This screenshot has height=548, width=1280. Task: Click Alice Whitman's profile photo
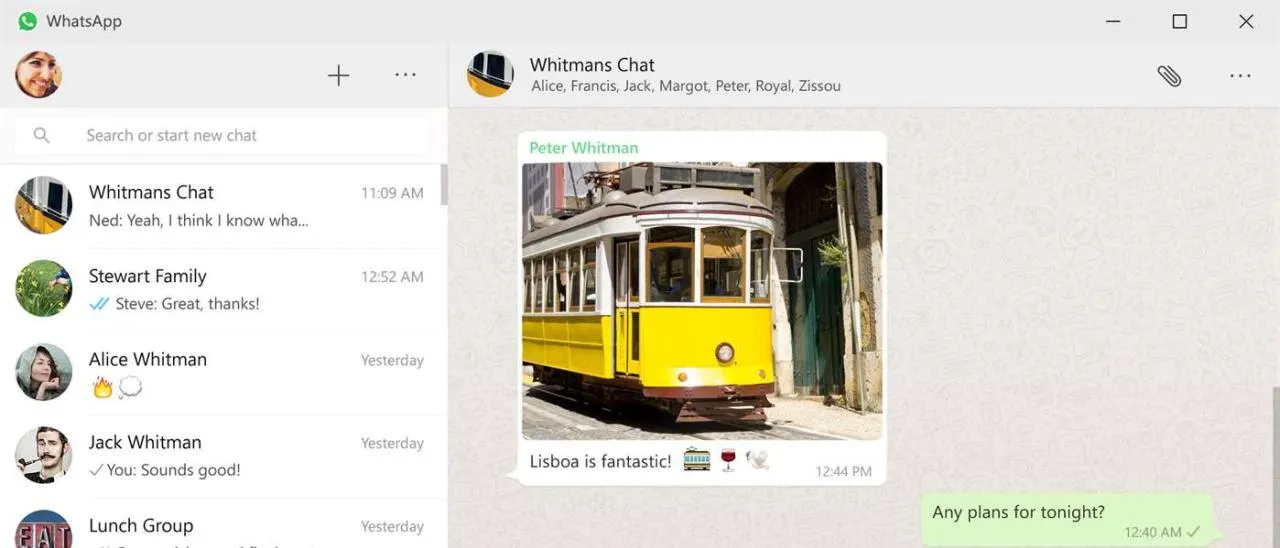point(44,372)
